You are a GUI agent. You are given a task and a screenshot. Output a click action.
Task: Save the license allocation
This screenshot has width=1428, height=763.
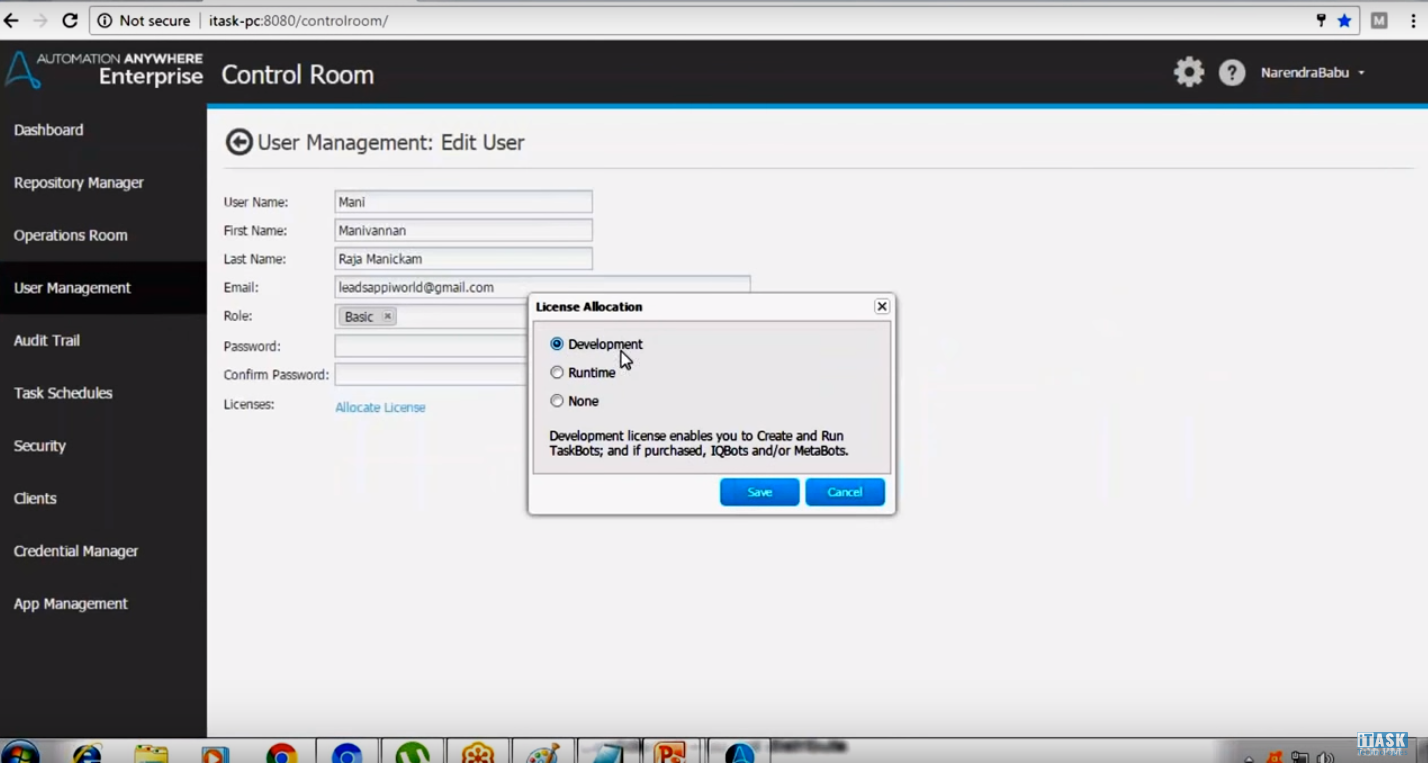pos(759,492)
